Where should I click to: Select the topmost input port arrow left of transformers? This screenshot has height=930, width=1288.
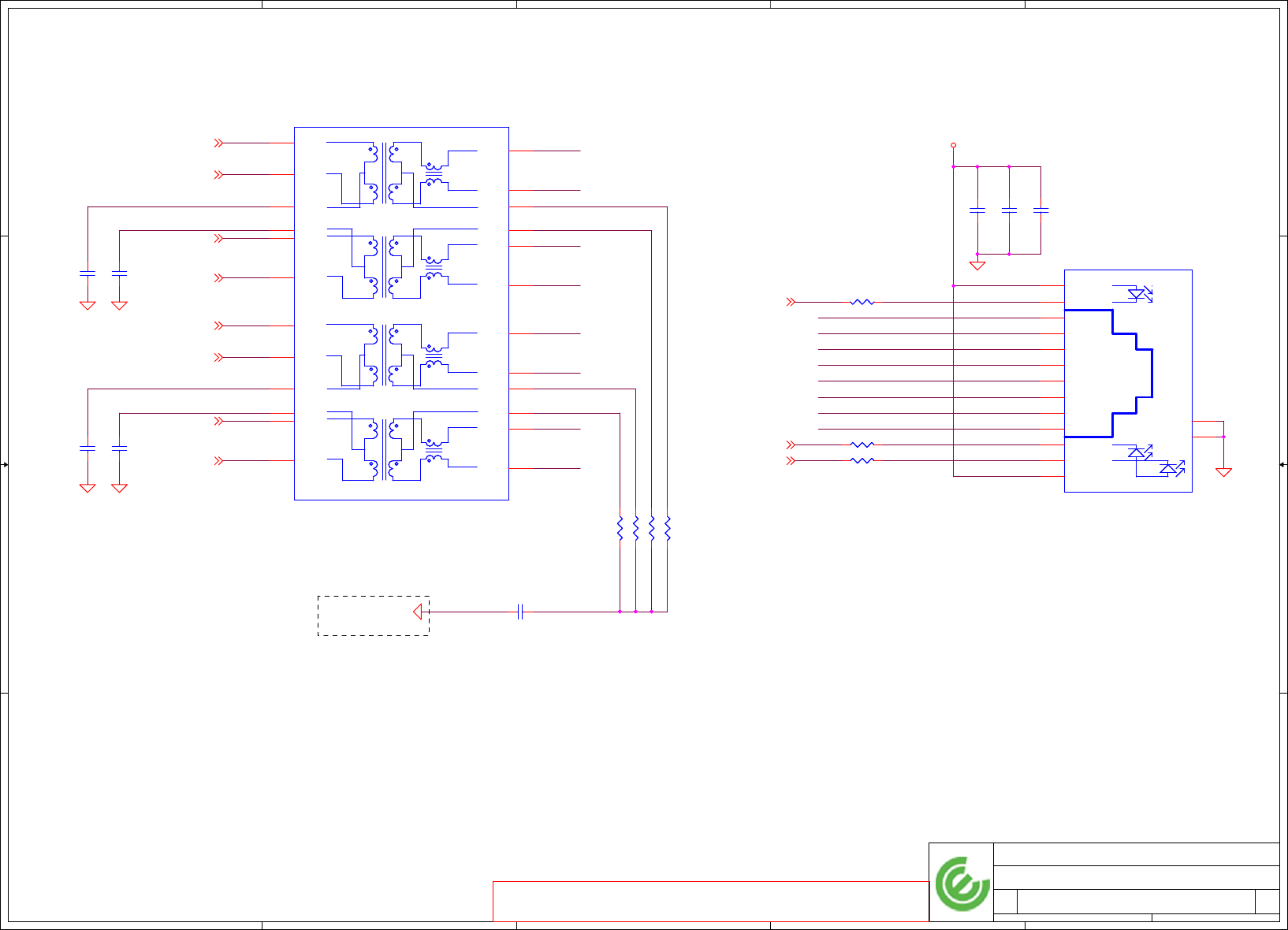pyautogui.click(x=218, y=143)
